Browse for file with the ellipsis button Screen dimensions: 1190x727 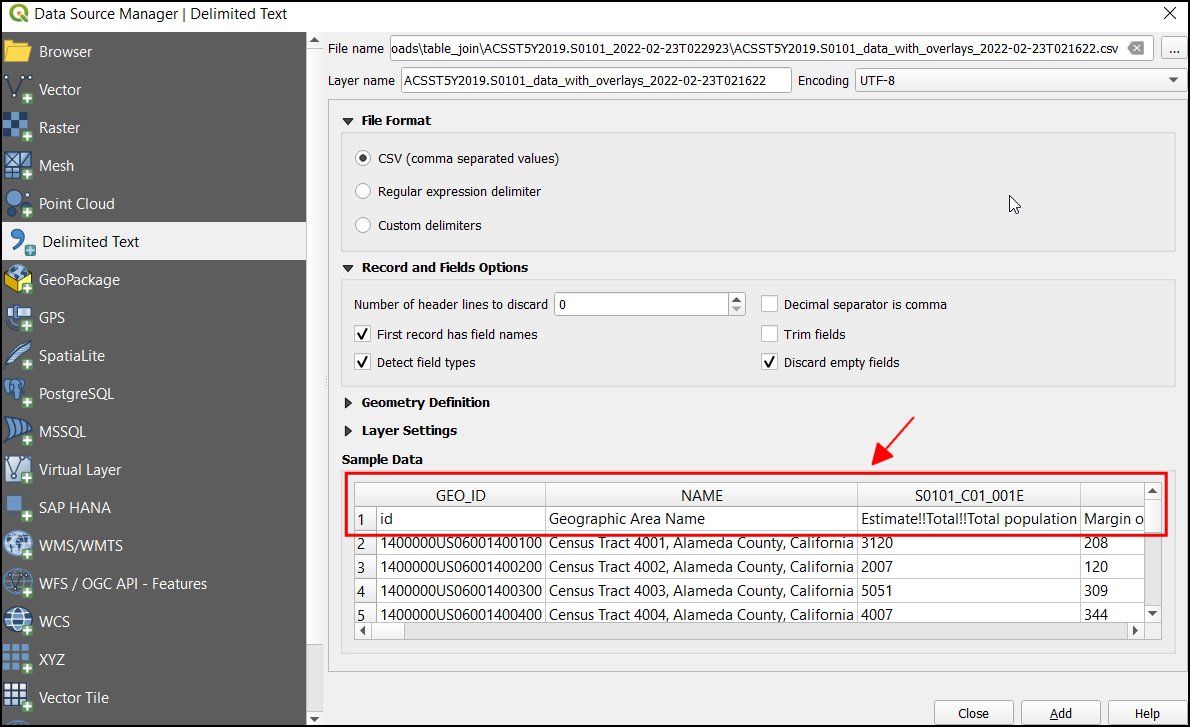point(1167,48)
